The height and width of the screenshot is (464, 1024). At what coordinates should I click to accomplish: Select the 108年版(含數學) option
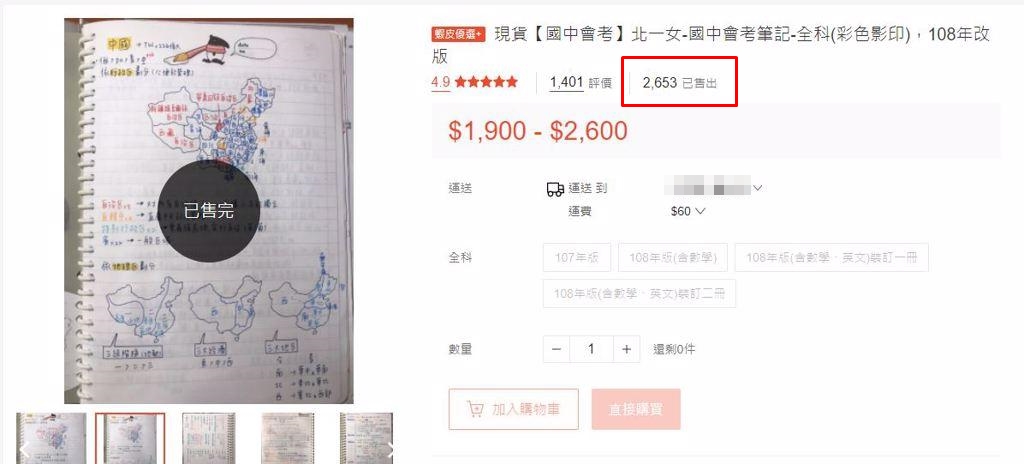[673, 257]
